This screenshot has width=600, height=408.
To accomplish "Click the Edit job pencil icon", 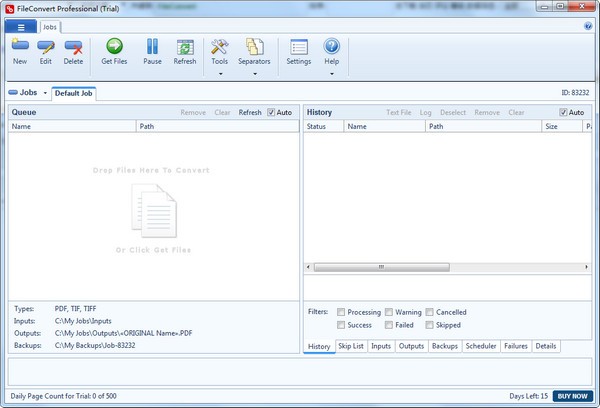I will coord(46,47).
